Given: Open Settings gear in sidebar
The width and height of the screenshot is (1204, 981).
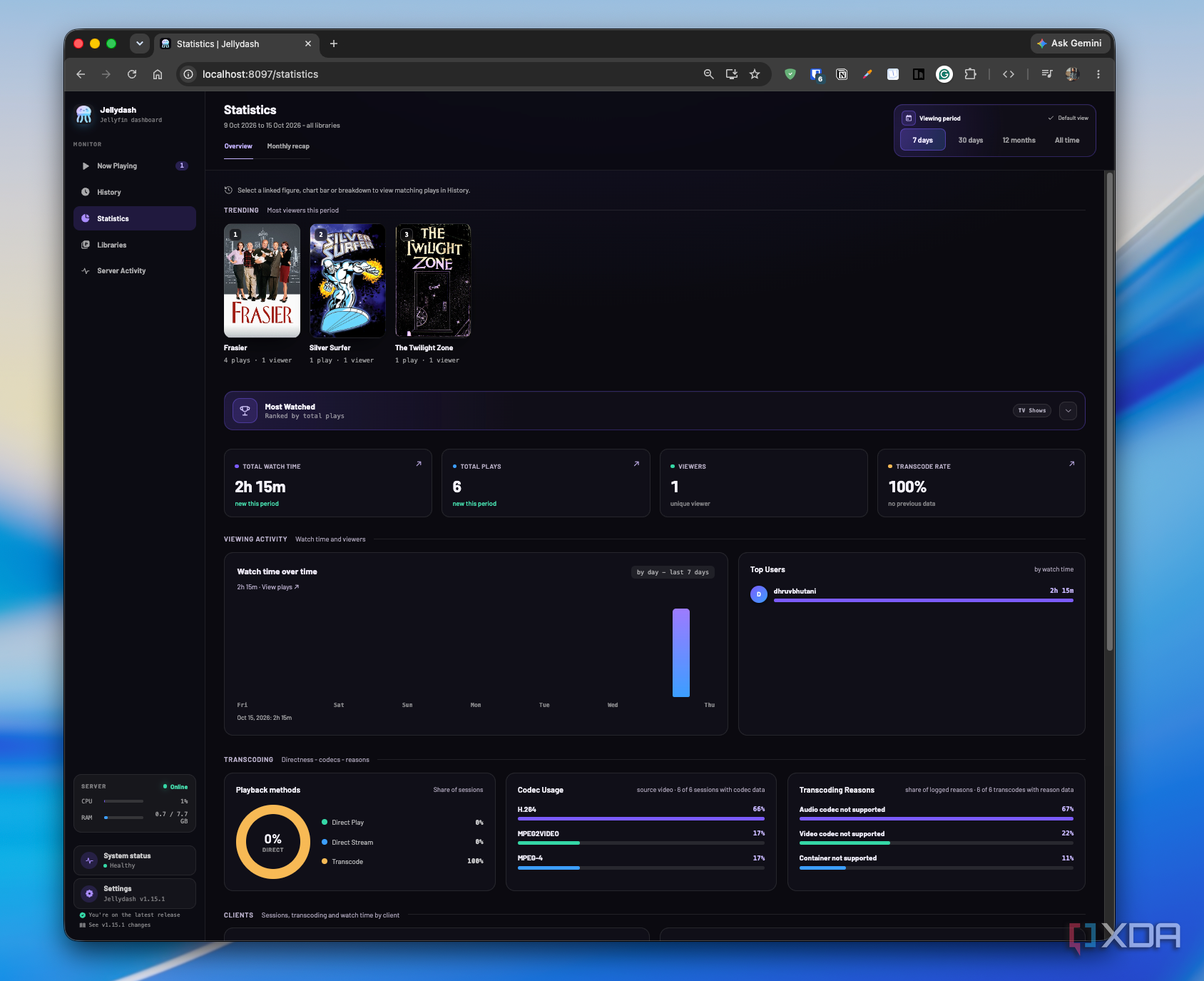Looking at the screenshot, I should pyautogui.click(x=89, y=893).
